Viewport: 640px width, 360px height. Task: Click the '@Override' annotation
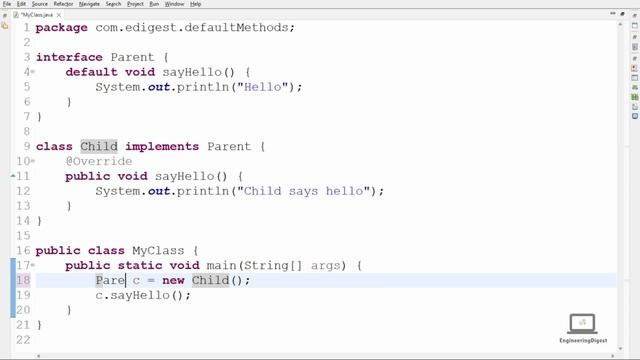pyautogui.click(x=99, y=161)
